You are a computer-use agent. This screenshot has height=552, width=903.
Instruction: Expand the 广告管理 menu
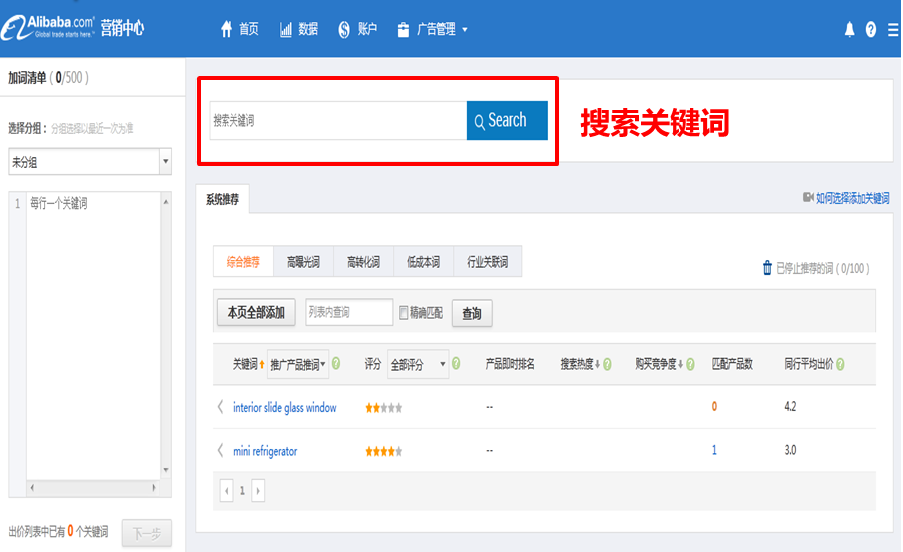[x=432, y=30]
